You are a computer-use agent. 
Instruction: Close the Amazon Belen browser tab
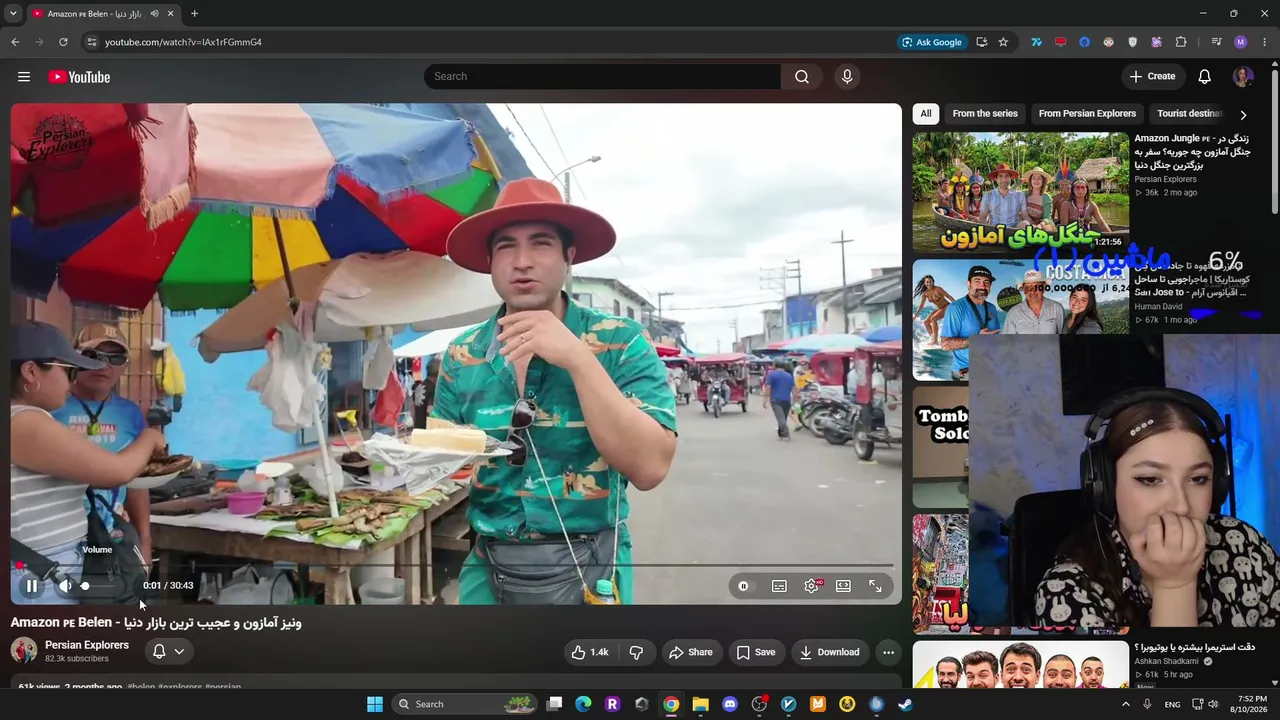(x=171, y=14)
